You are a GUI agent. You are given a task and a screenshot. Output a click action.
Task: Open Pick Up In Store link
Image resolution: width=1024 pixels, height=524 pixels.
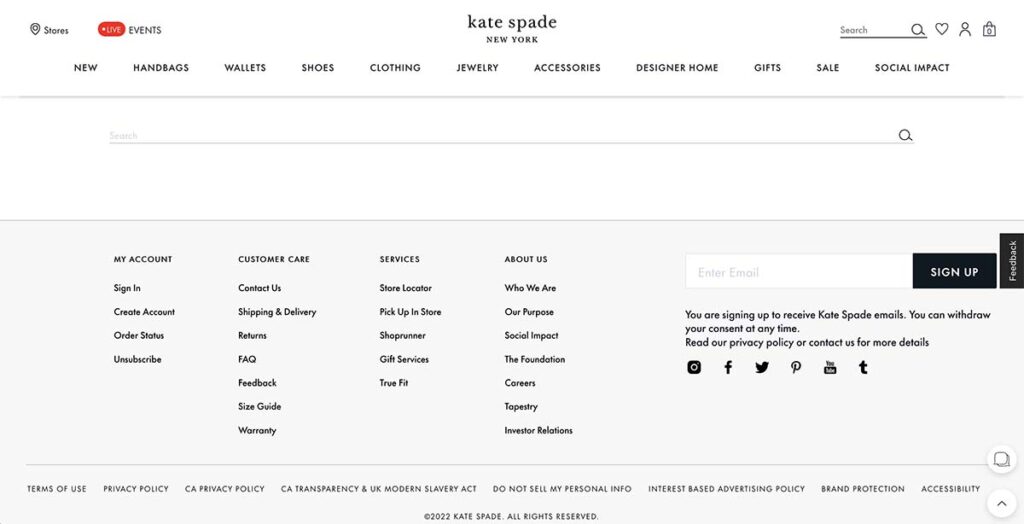[x=410, y=312]
